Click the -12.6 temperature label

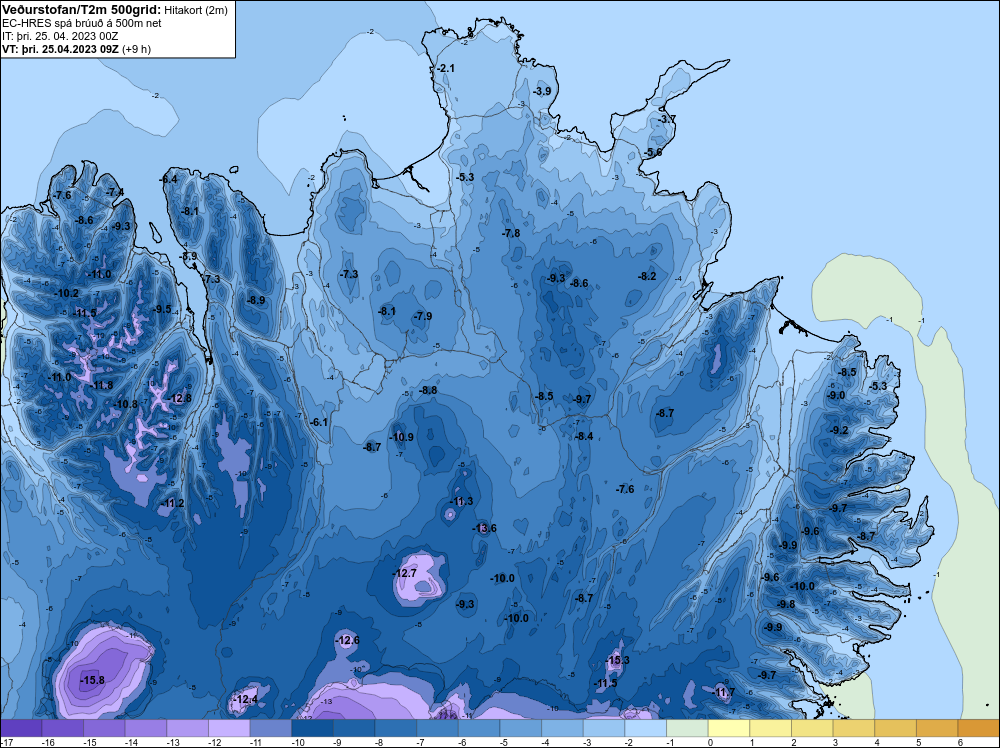pos(348,640)
